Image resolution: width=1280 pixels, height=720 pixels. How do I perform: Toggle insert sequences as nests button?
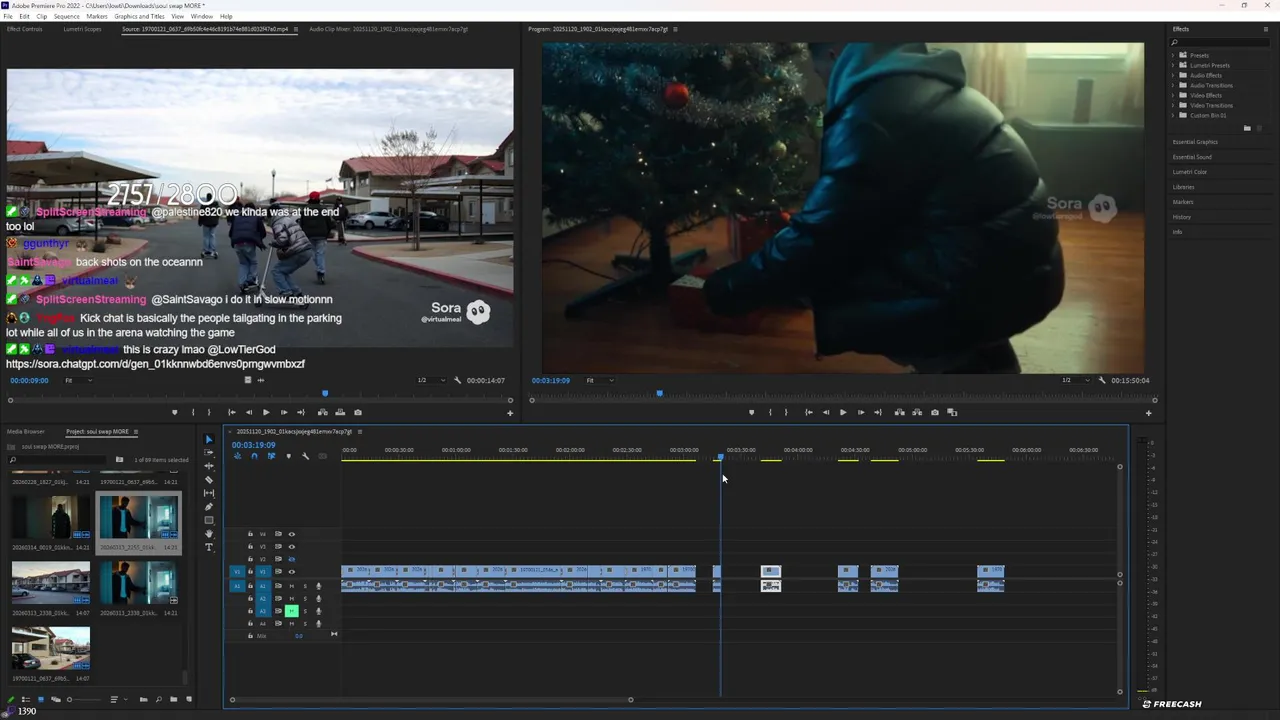point(237,456)
